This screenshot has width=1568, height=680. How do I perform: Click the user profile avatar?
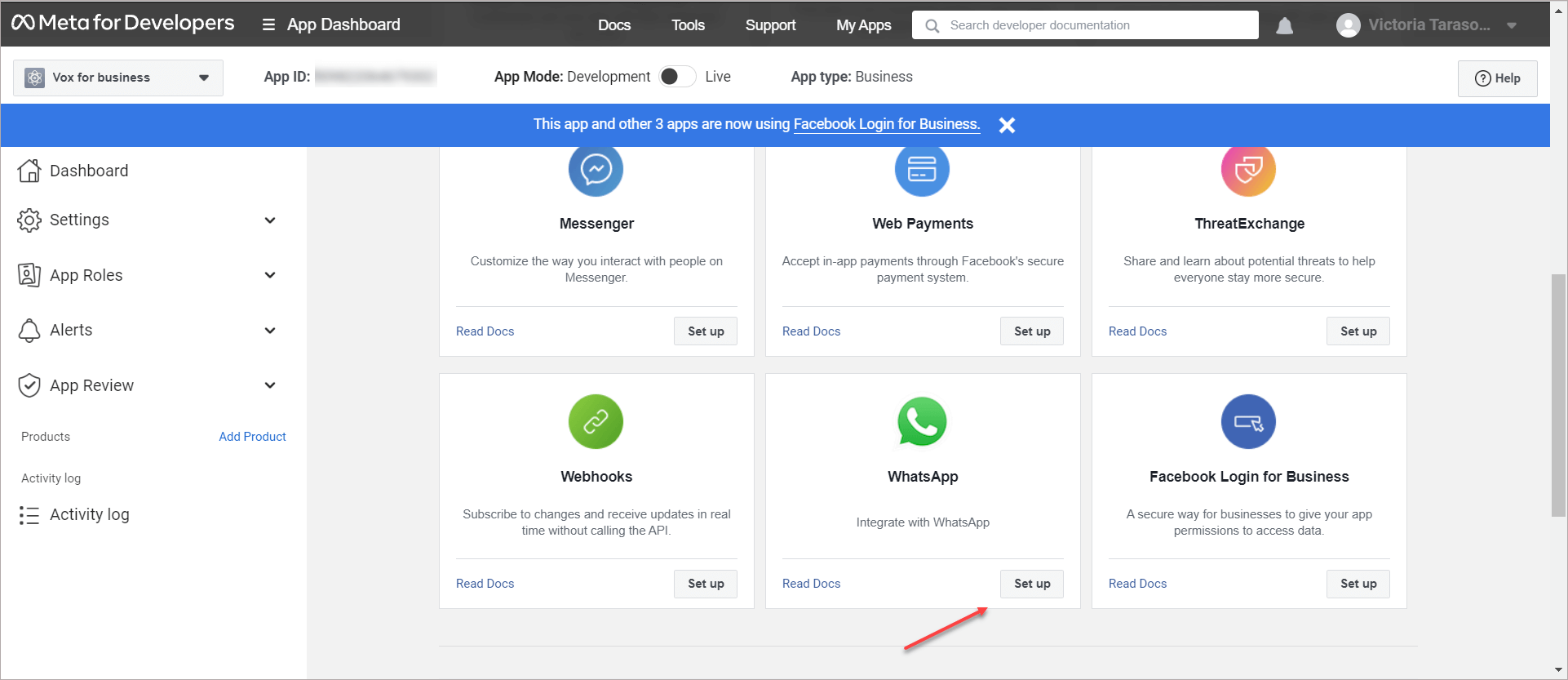[1349, 25]
